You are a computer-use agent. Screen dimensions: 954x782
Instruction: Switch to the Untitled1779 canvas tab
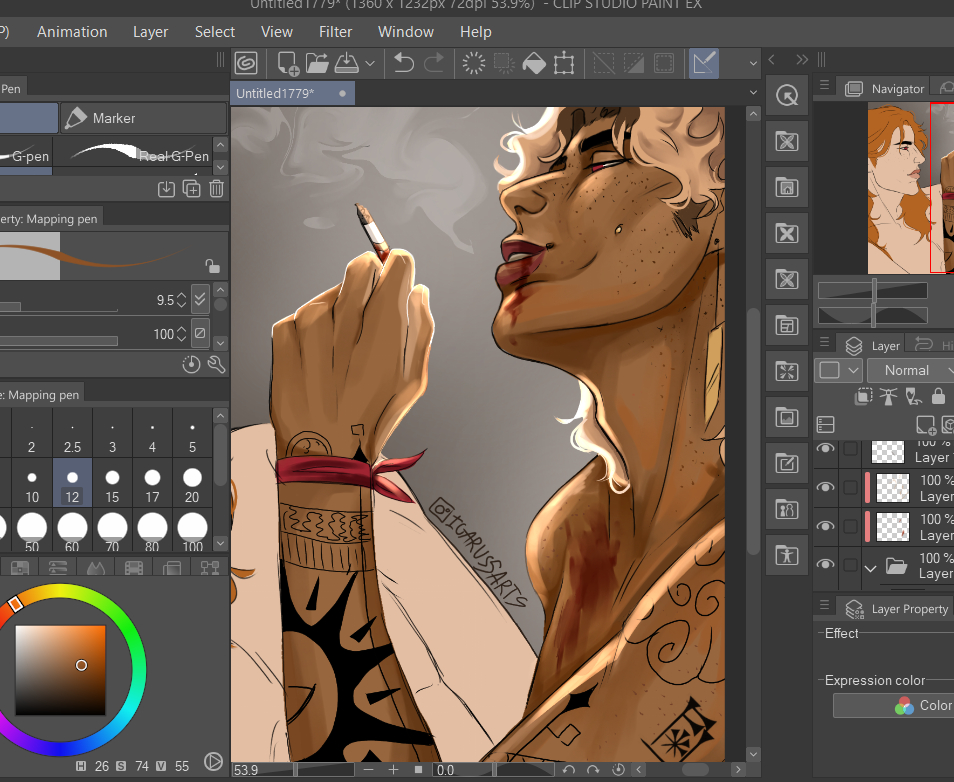[275, 93]
